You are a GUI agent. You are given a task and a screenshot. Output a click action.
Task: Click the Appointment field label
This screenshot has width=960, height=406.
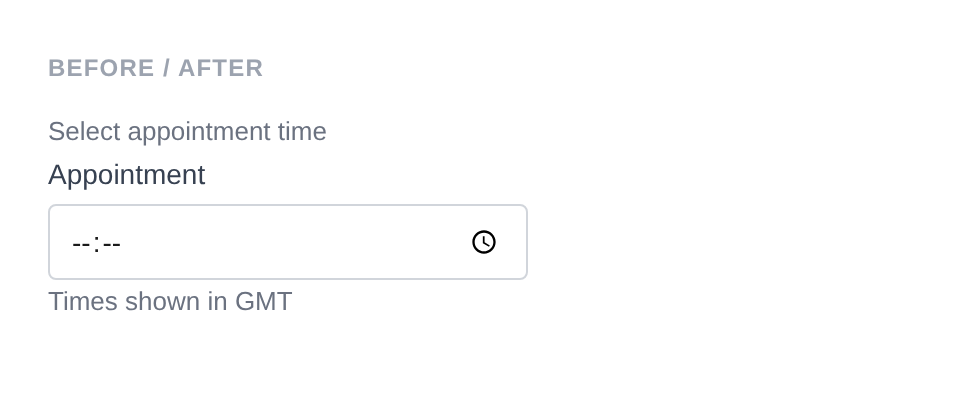tap(126, 175)
